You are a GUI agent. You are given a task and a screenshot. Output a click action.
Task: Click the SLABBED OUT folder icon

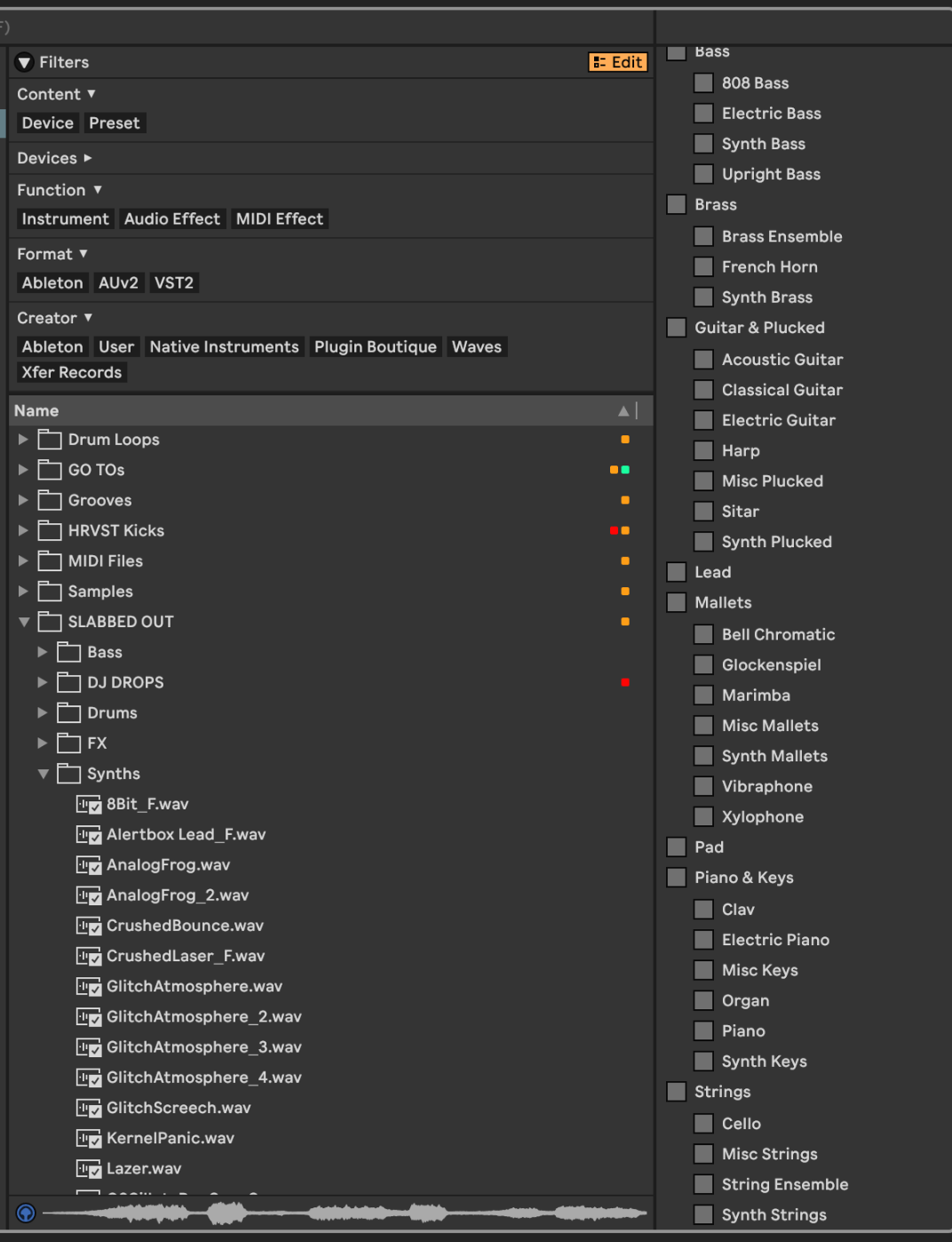tap(50, 622)
